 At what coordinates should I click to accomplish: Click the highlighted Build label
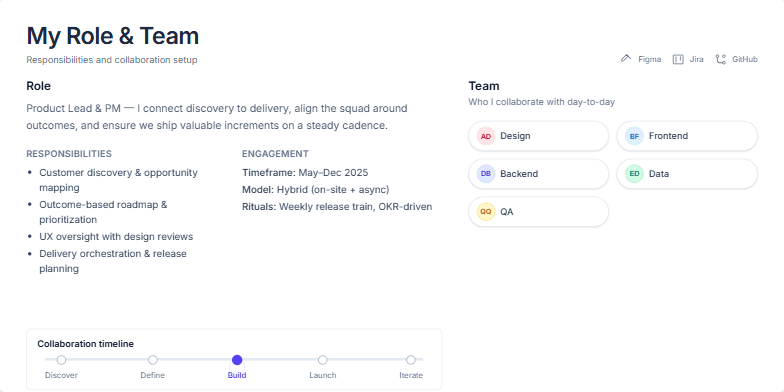[237, 376]
